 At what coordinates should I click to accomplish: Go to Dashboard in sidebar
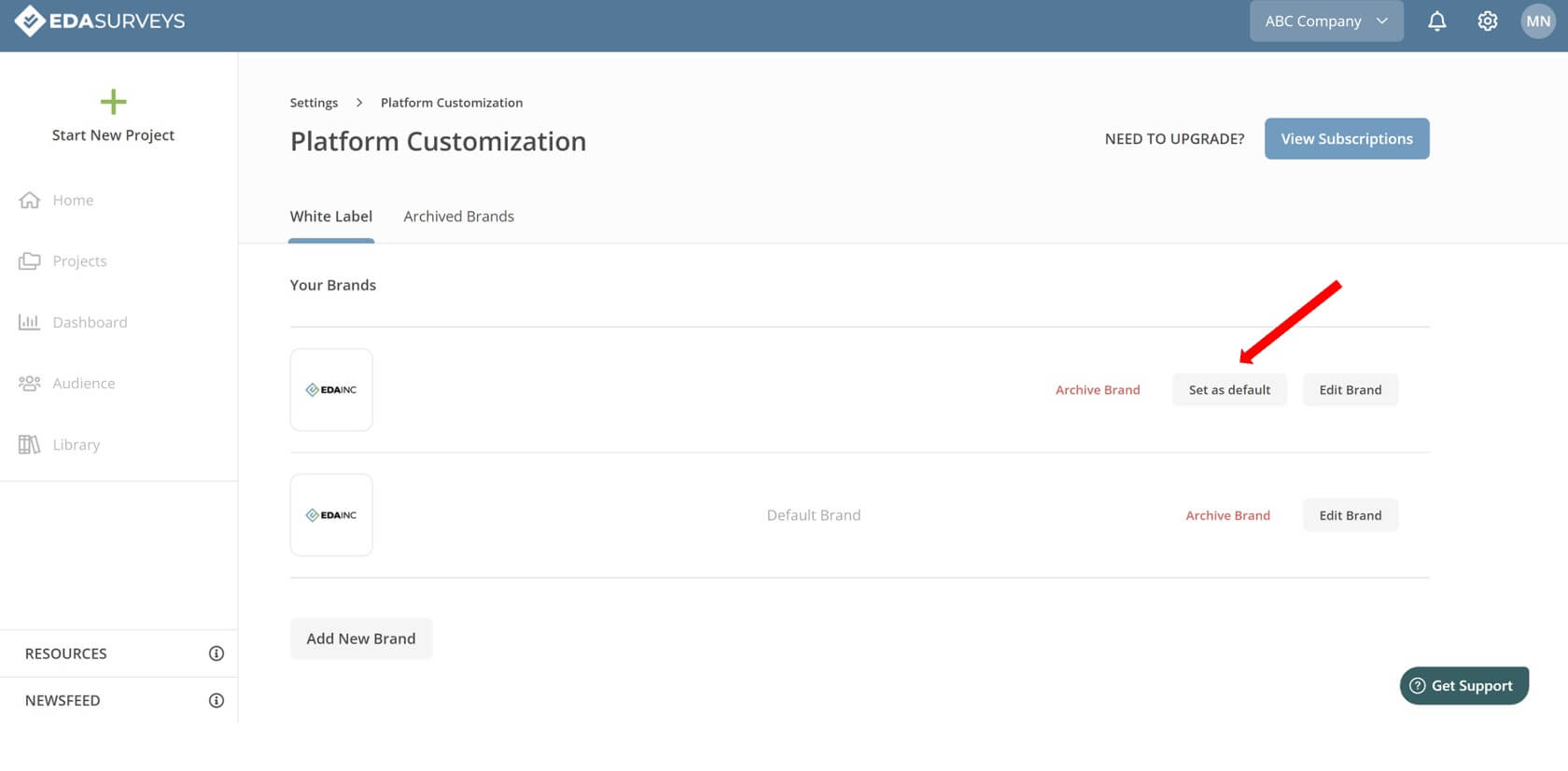point(90,322)
